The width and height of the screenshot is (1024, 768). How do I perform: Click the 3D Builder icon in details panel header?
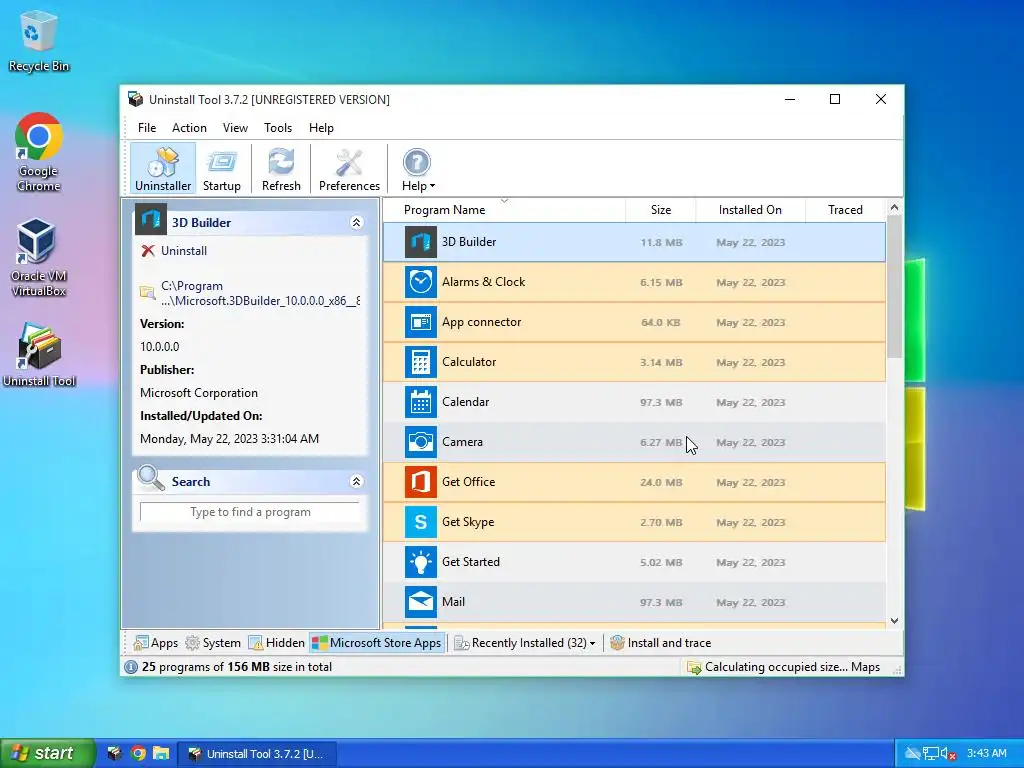click(x=151, y=219)
